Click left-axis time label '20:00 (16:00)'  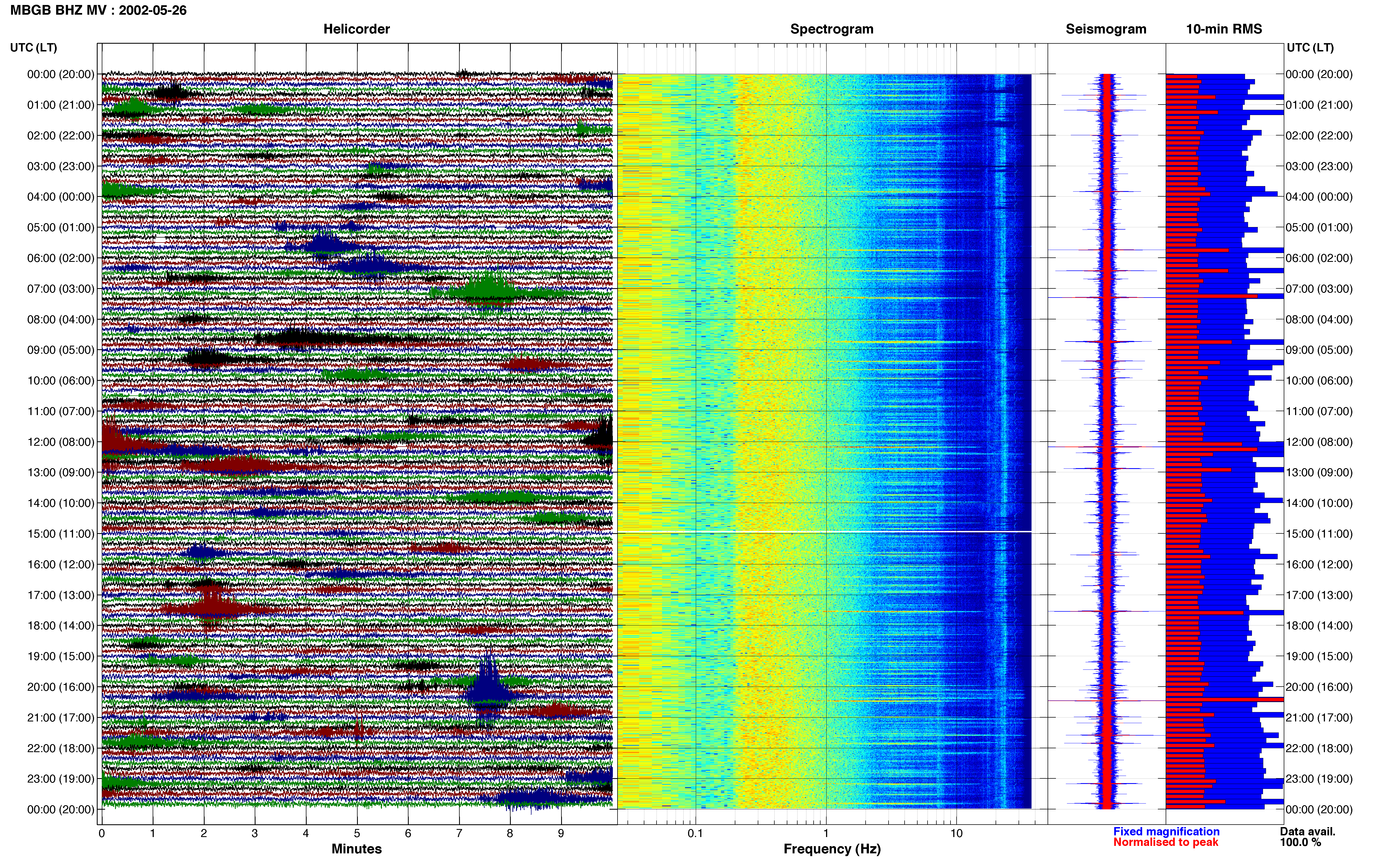pyautogui.click(x=61, y=687)
